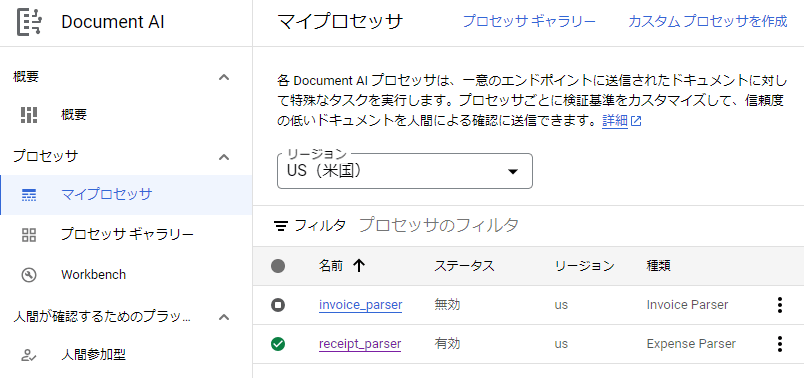Click the フィルタ label

[320, 225]
